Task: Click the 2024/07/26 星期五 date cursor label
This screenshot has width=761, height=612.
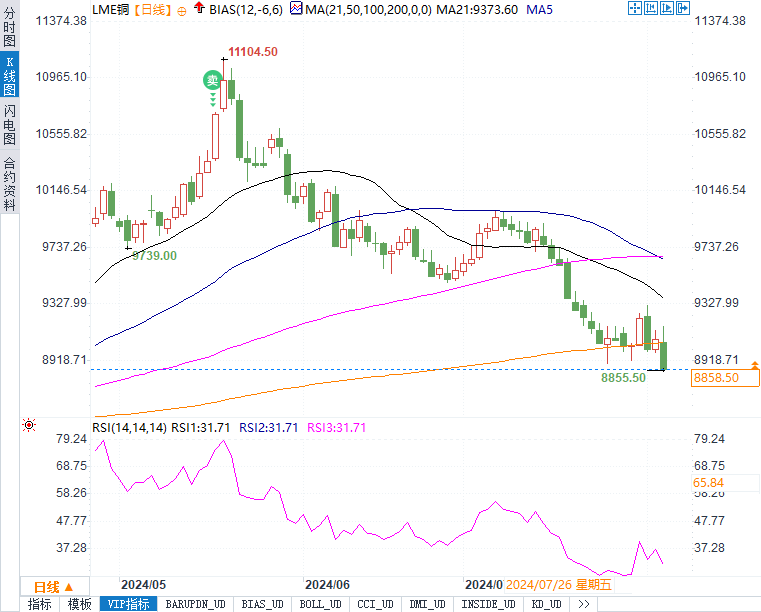Action: point(559,584)
